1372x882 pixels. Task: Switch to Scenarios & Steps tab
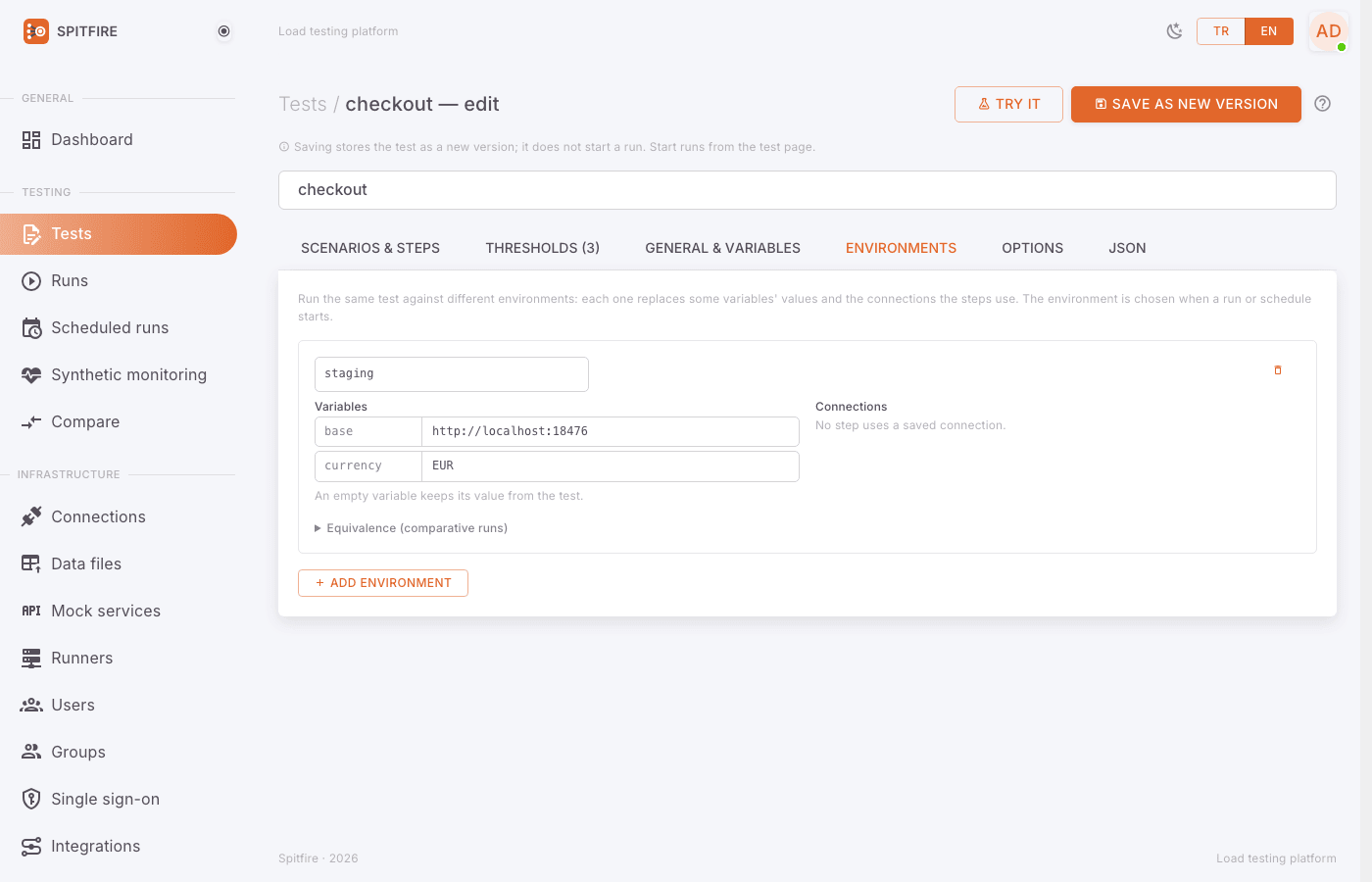coord(370,249)
